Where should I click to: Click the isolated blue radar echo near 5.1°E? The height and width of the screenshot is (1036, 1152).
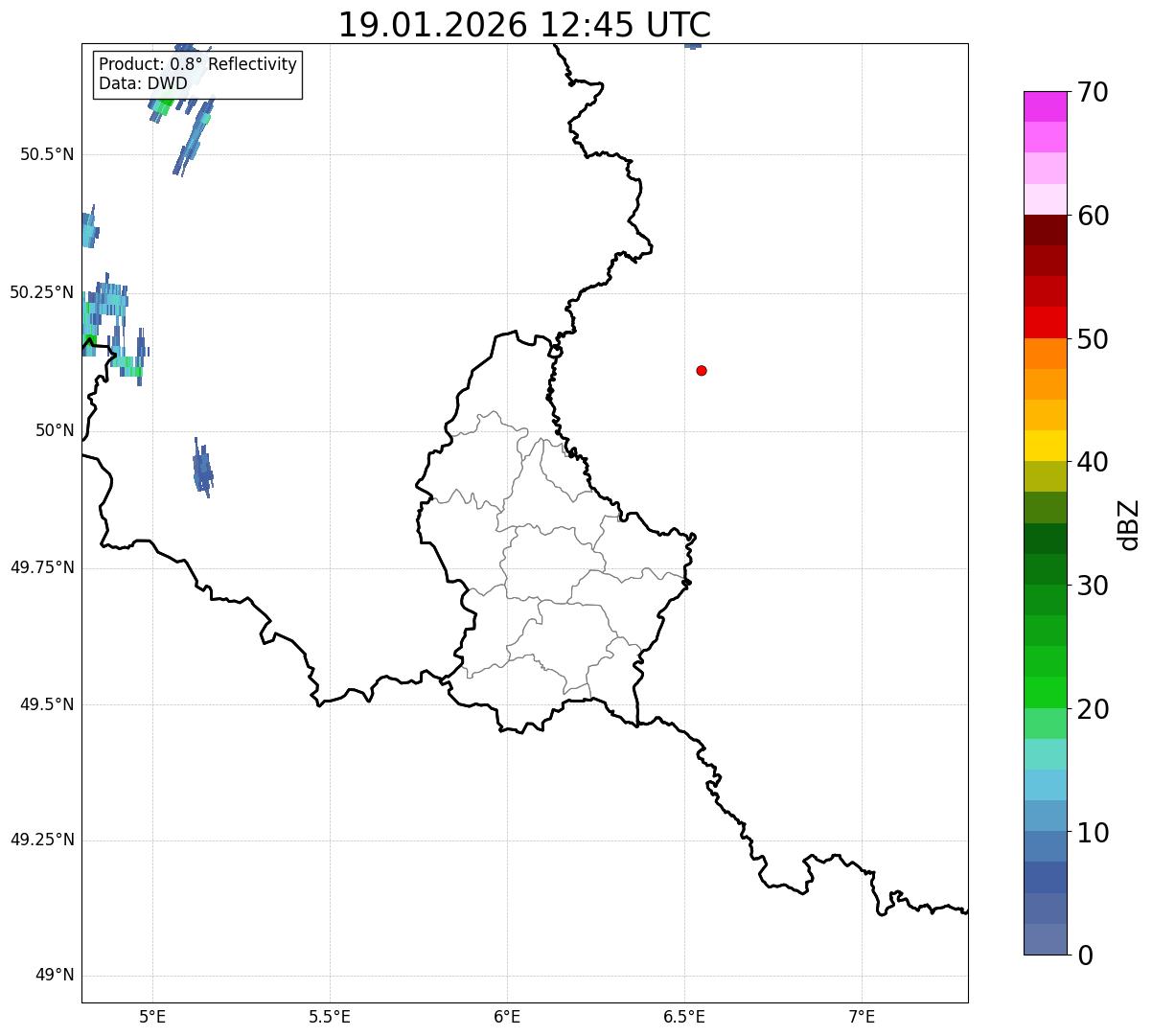click(202, 469)
